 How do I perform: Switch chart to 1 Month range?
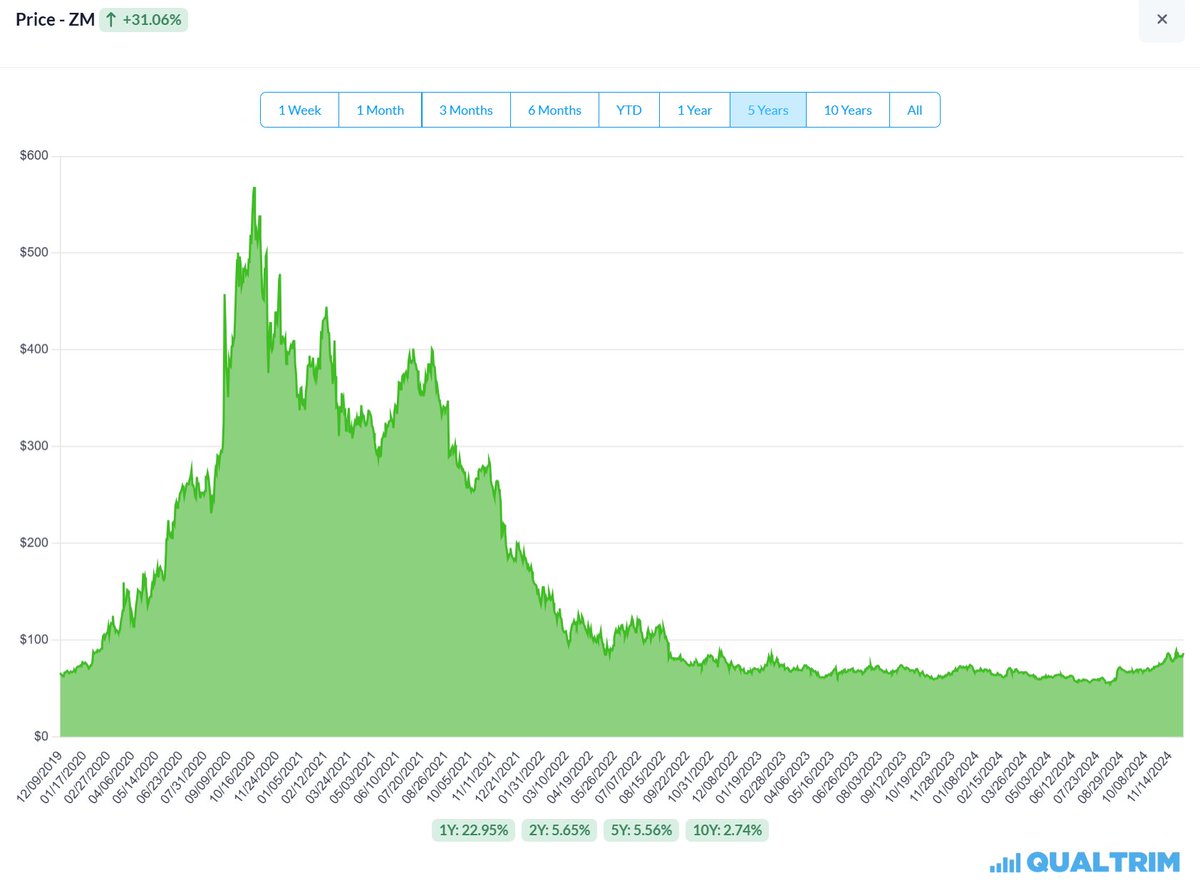pos(380,110)
